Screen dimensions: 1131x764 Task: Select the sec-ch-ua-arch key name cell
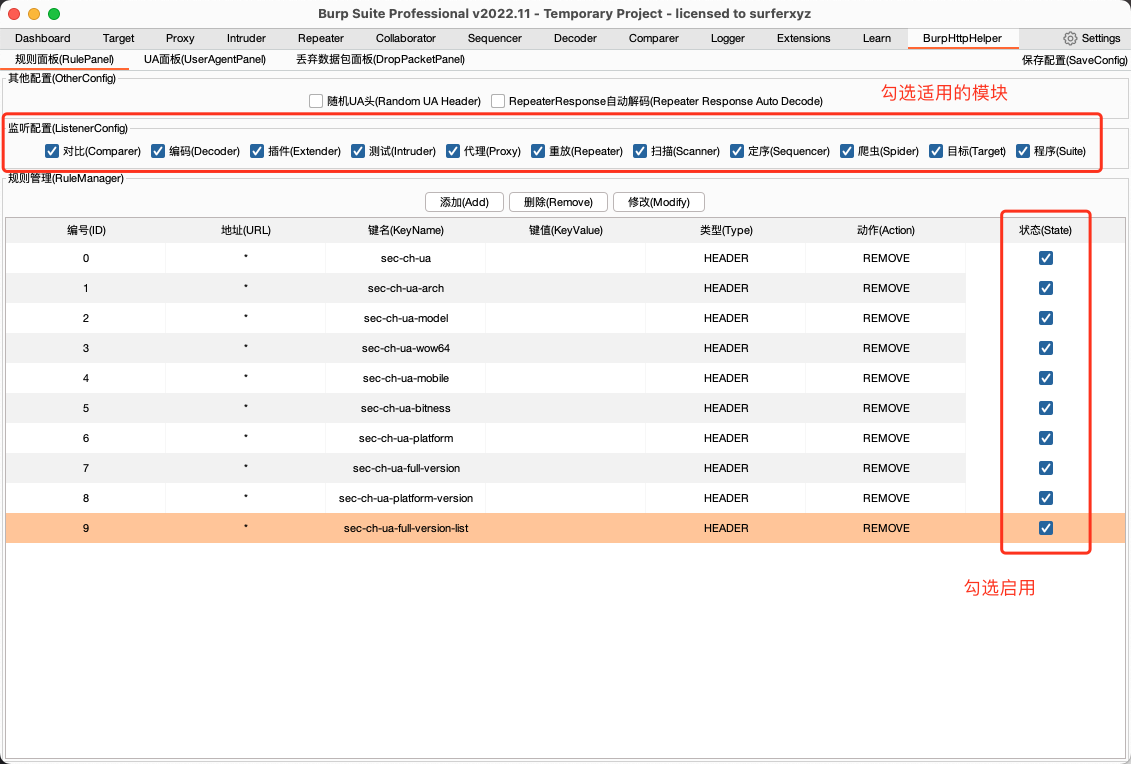click(x=406, y=288)
